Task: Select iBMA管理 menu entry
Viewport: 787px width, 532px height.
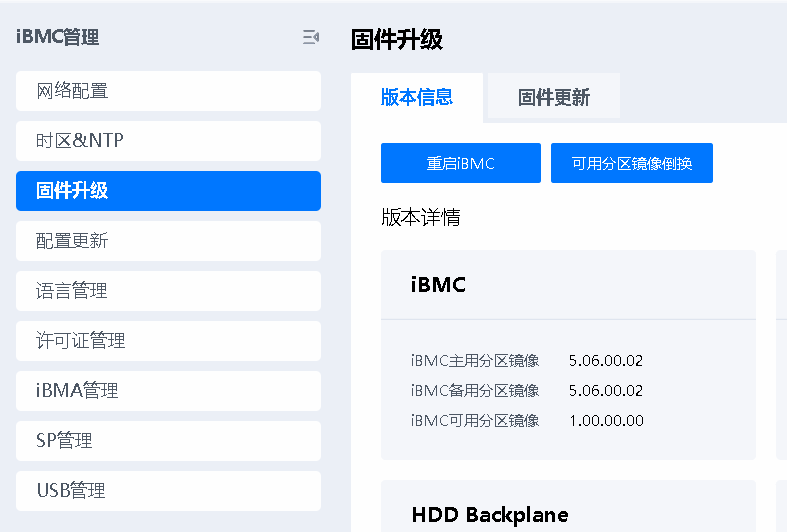Action: [x=168, y=391]
